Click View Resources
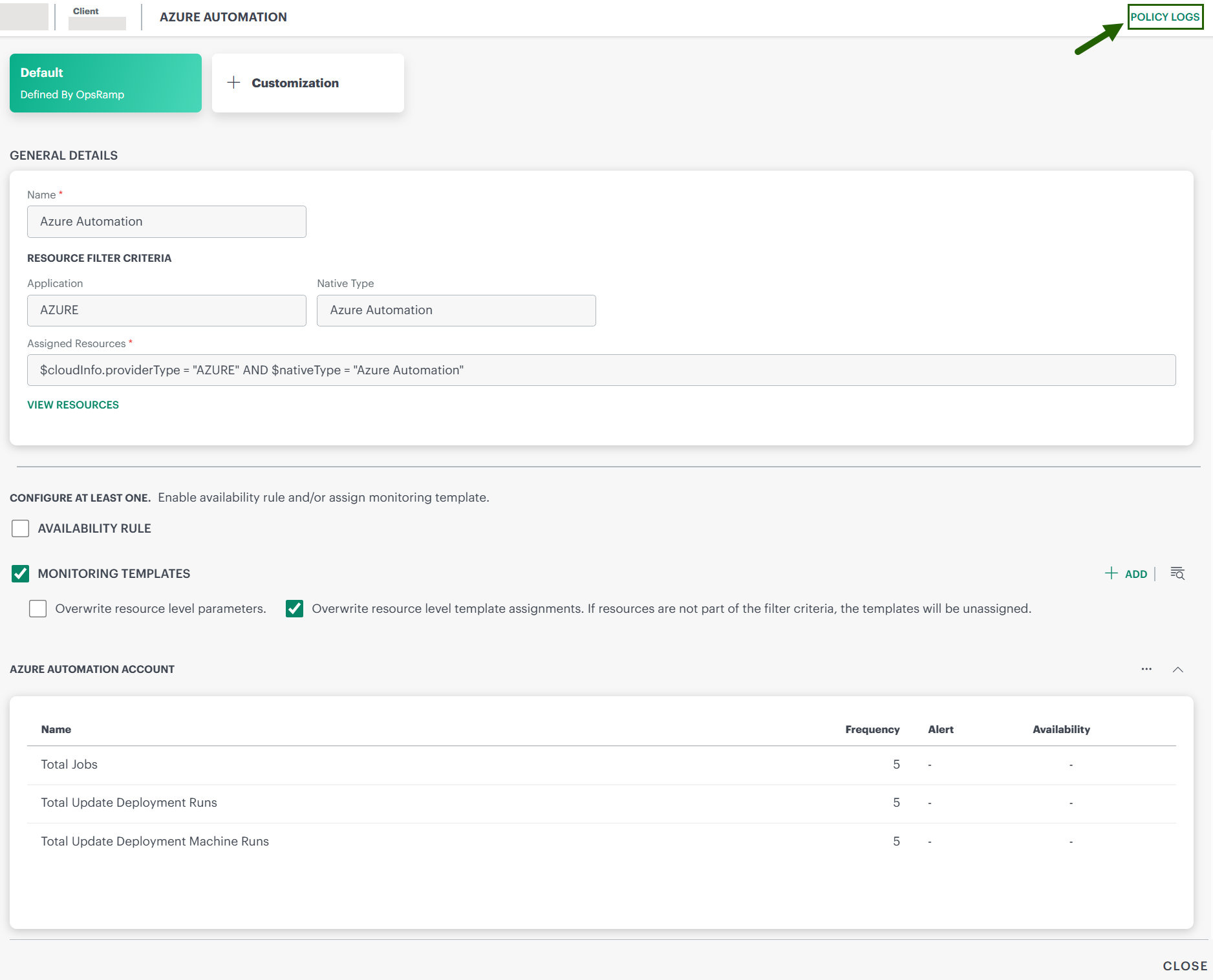Screen dimensions: 1213x980 (x=72, y=404)
